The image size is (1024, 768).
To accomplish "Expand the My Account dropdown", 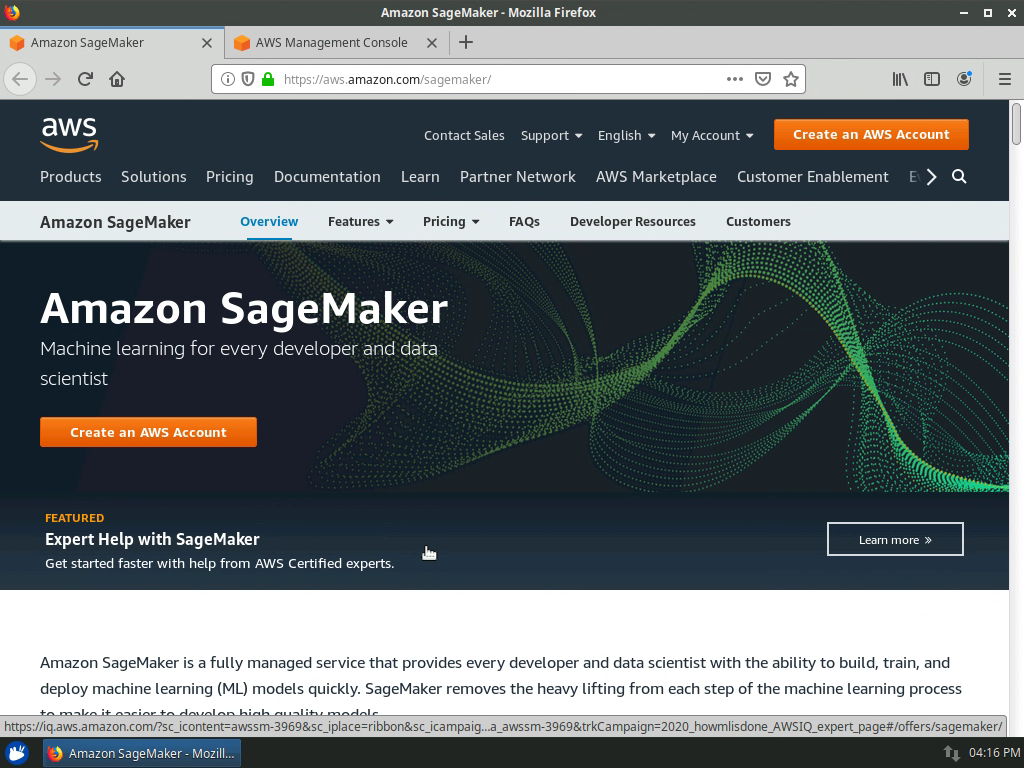I will point(712,135).
